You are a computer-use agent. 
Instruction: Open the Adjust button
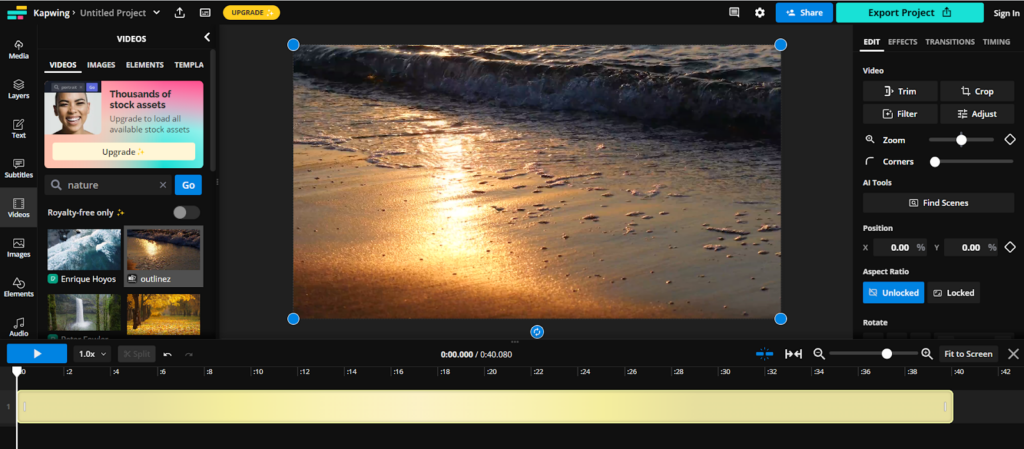click(x=977, y=114)
